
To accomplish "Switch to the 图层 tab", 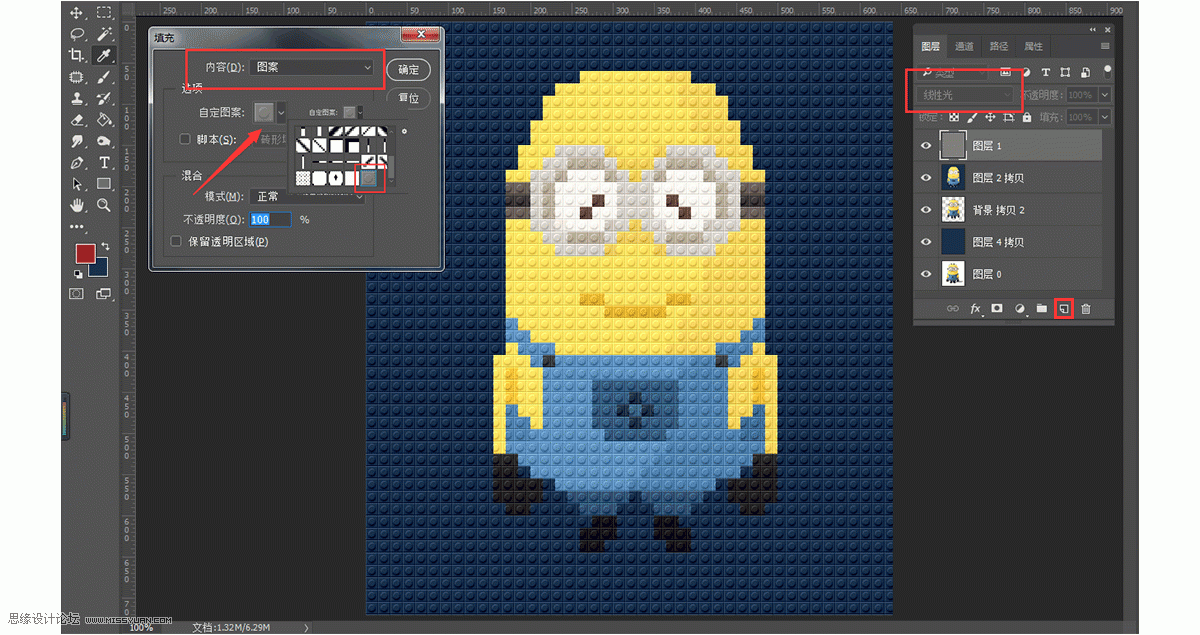I will [x=931, y=47].
